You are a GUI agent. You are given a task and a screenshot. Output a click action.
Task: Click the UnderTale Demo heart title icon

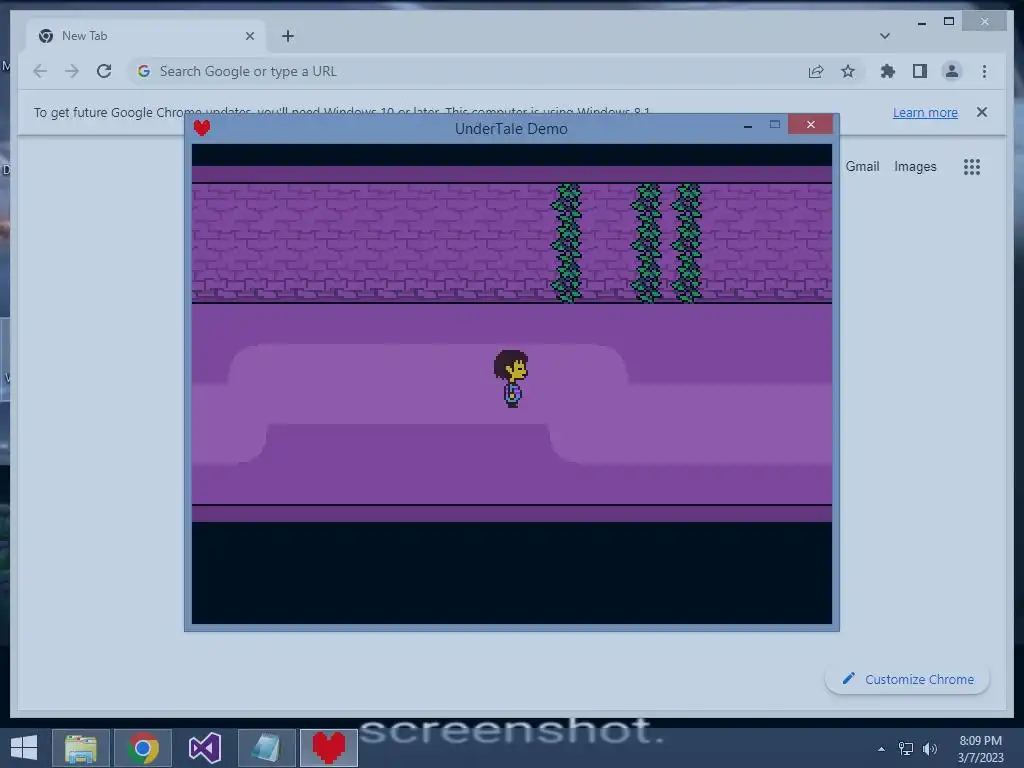(202, 128)
